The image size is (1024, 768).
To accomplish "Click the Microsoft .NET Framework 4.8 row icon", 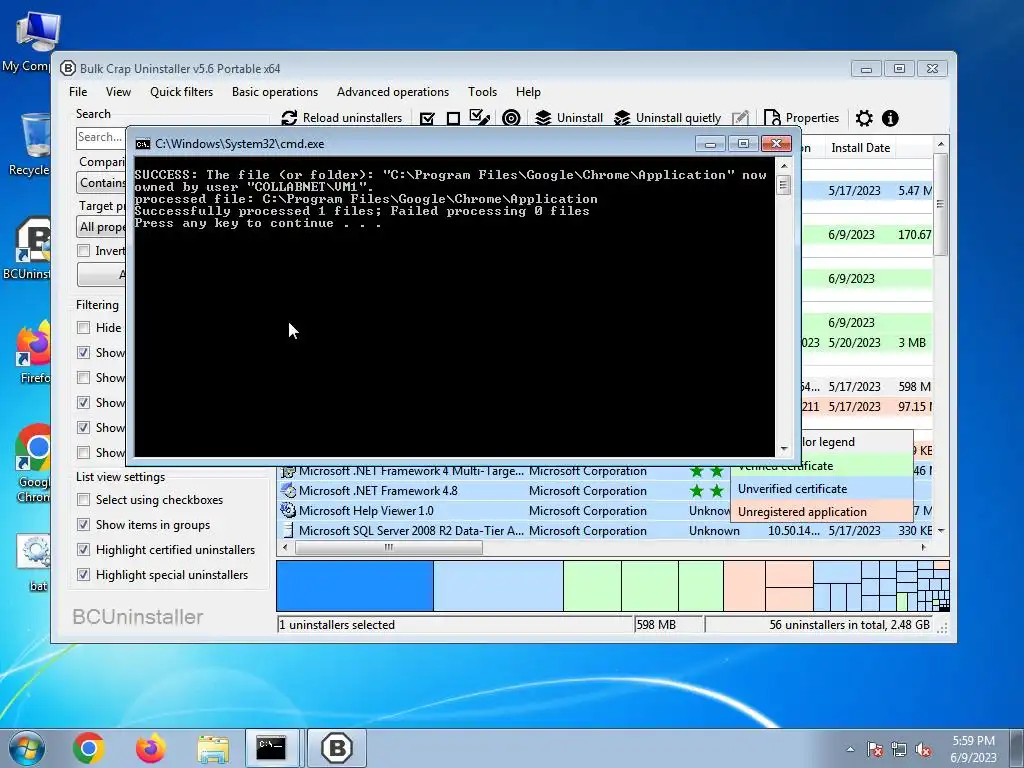I will coord(287,490).
